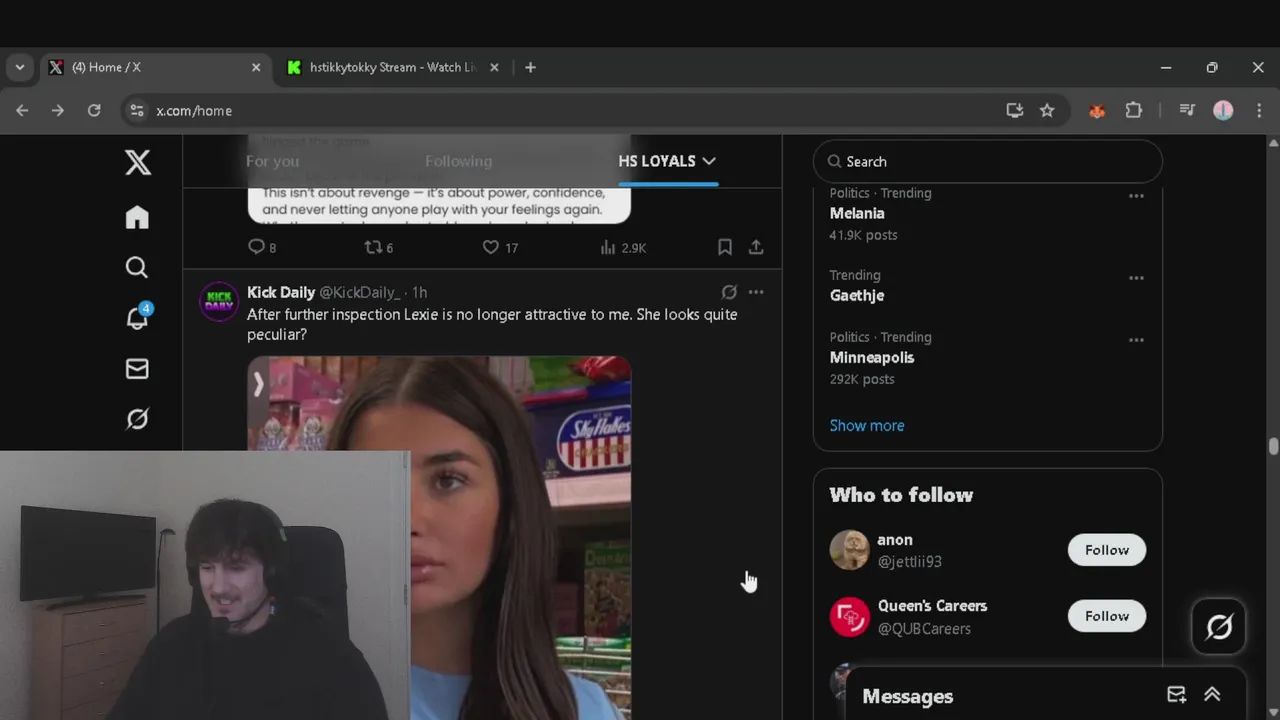Bookmark the post above Kick Daily
The image size is (1280, 720).
pyautogui.click(x=725, y=247)
